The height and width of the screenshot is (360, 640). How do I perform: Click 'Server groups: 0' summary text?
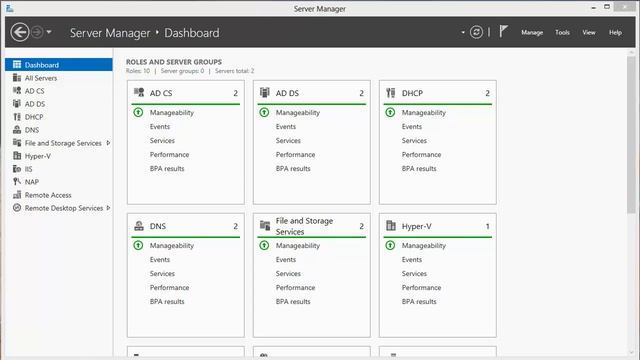coord(182,71)
